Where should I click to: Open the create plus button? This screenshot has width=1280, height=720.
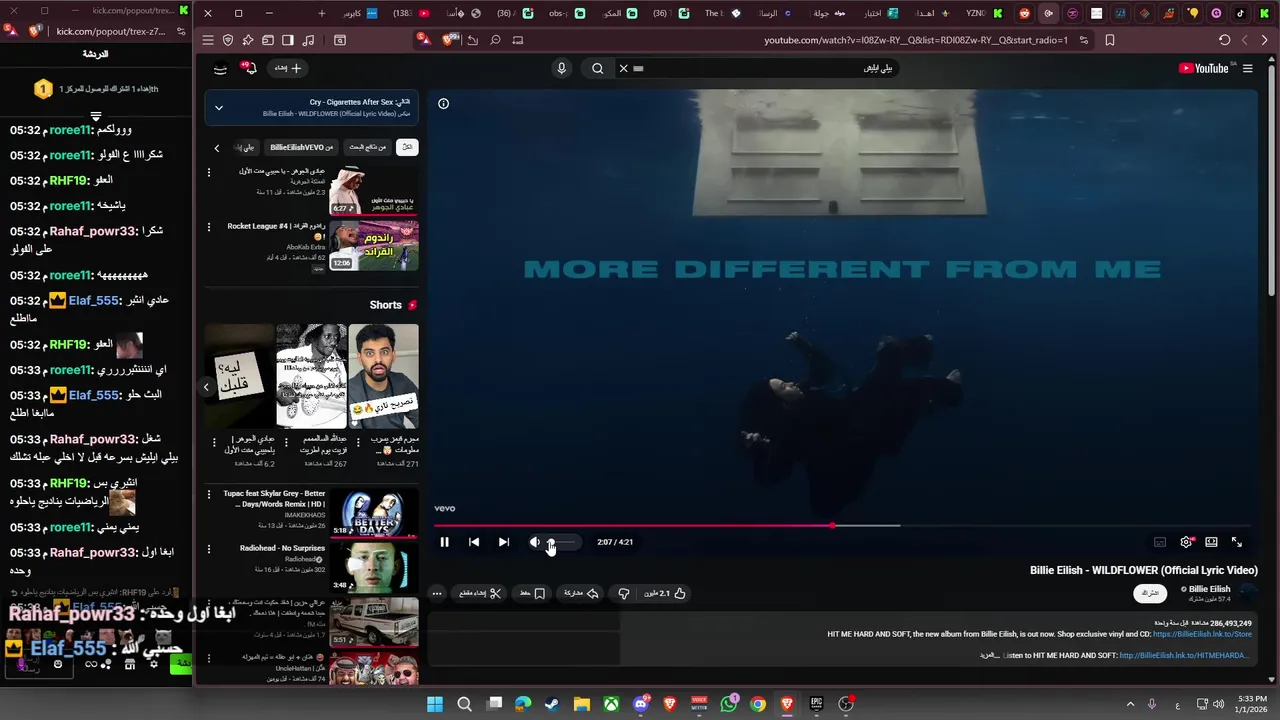288,68
